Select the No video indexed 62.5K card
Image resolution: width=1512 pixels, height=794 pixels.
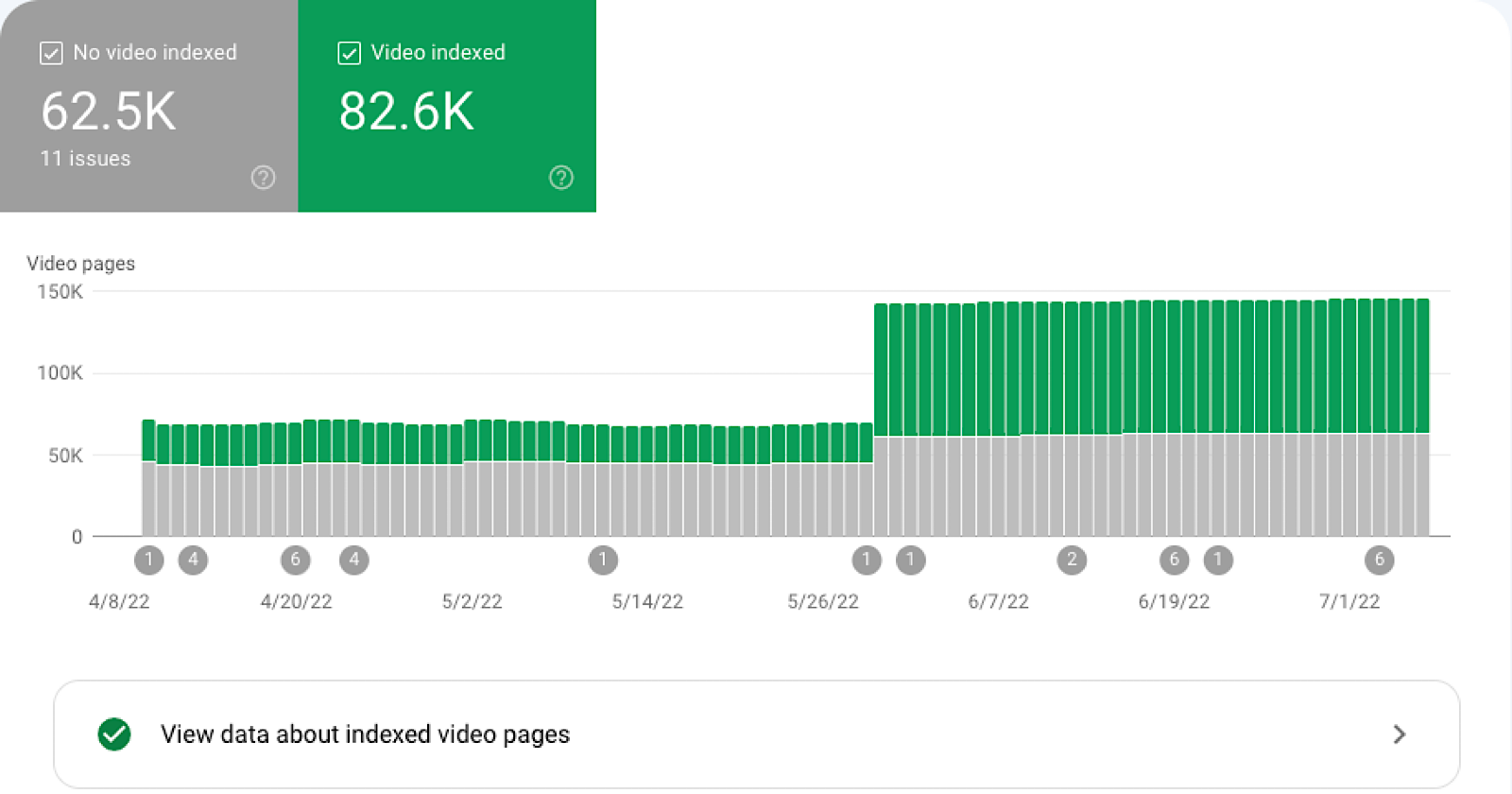click(149, 106)
